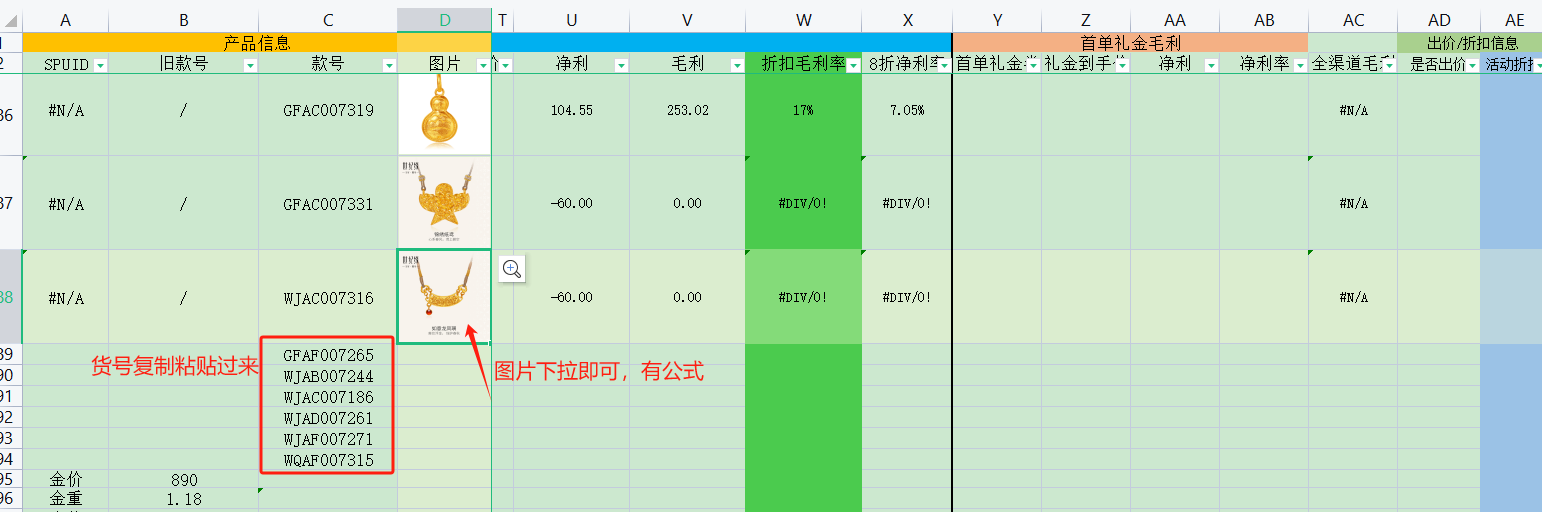Open the 图片 column filter arrow
This screenshot has height=512, width=1542.
483,65
